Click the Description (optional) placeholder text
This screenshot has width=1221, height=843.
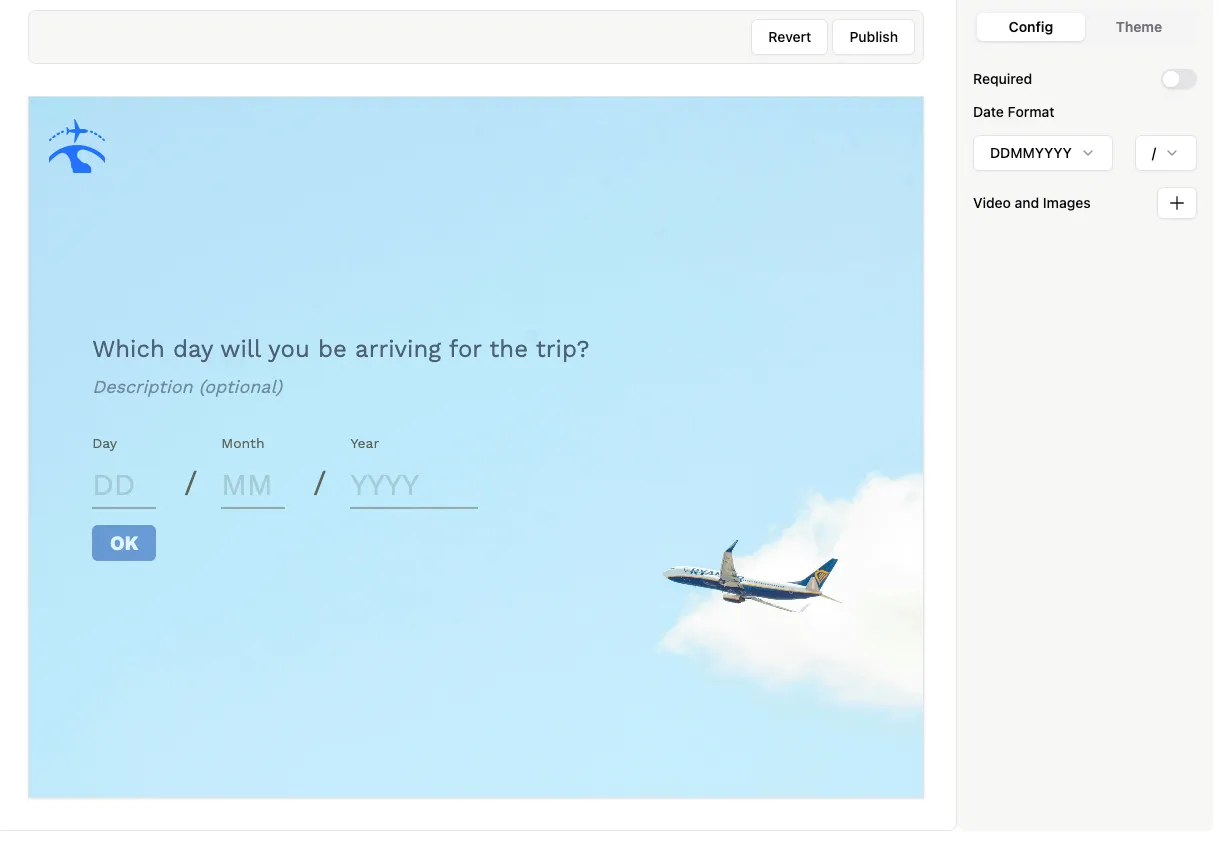point(188,387)
